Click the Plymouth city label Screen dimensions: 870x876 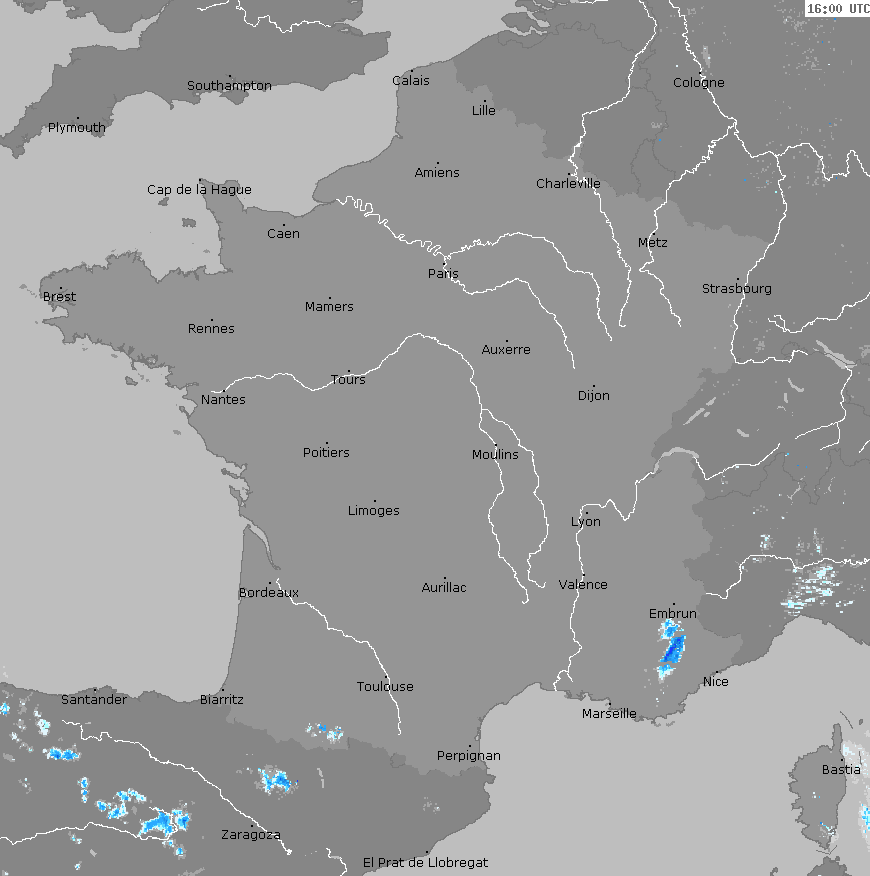coord(77,127)
